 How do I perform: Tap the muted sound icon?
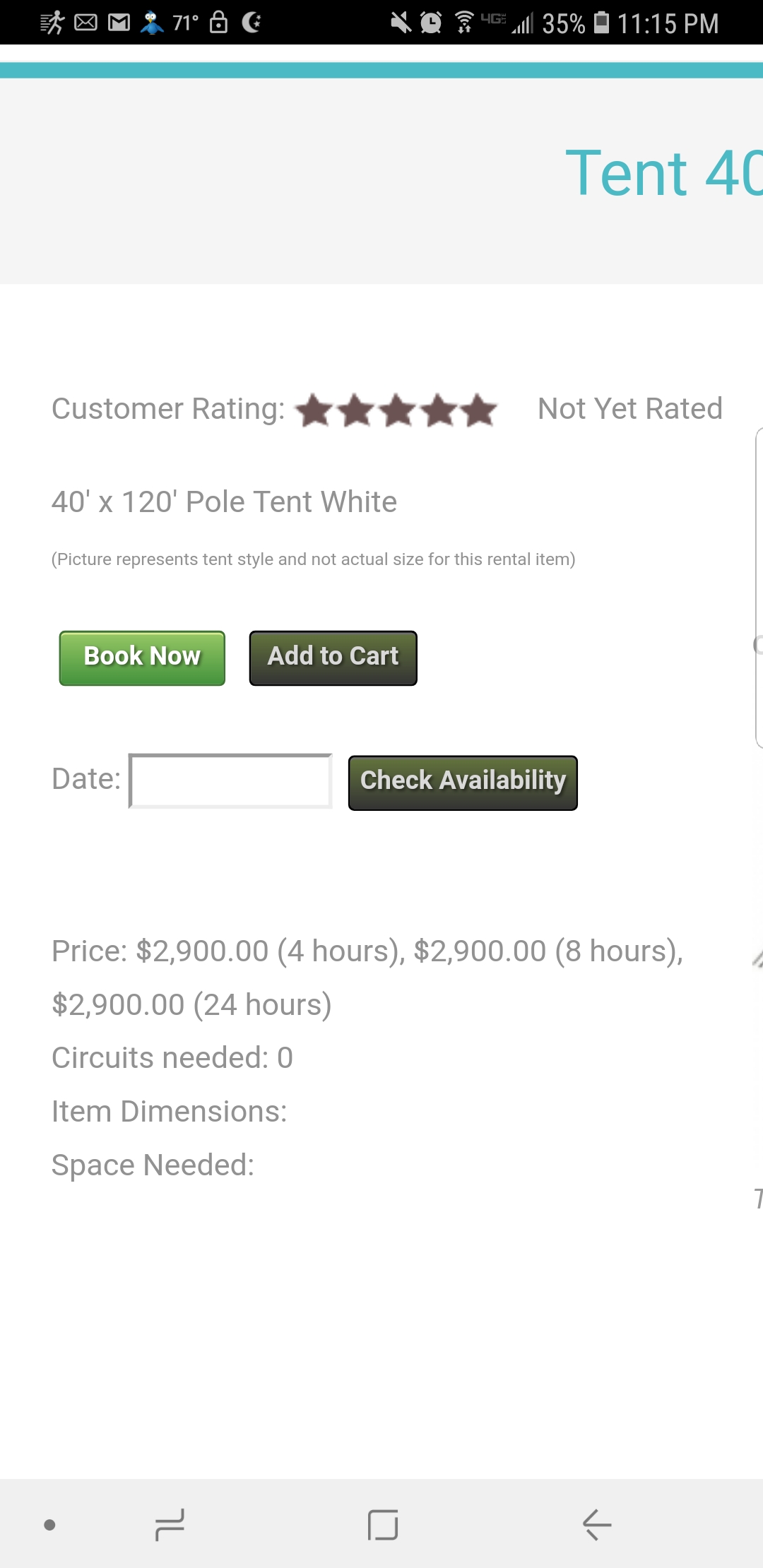coord(401,23)
